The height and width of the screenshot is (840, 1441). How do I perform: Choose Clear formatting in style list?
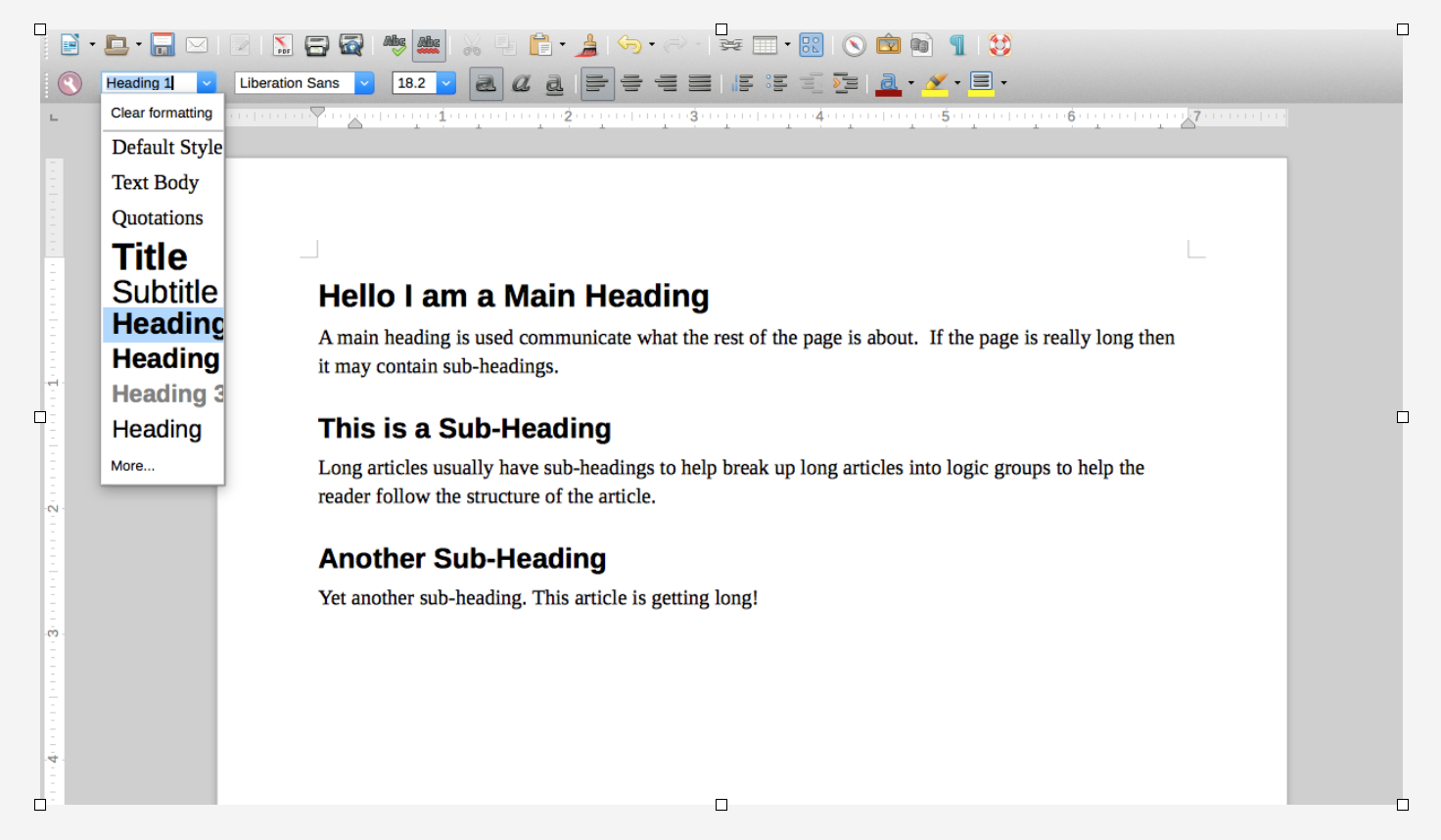[x=162, y=113]
